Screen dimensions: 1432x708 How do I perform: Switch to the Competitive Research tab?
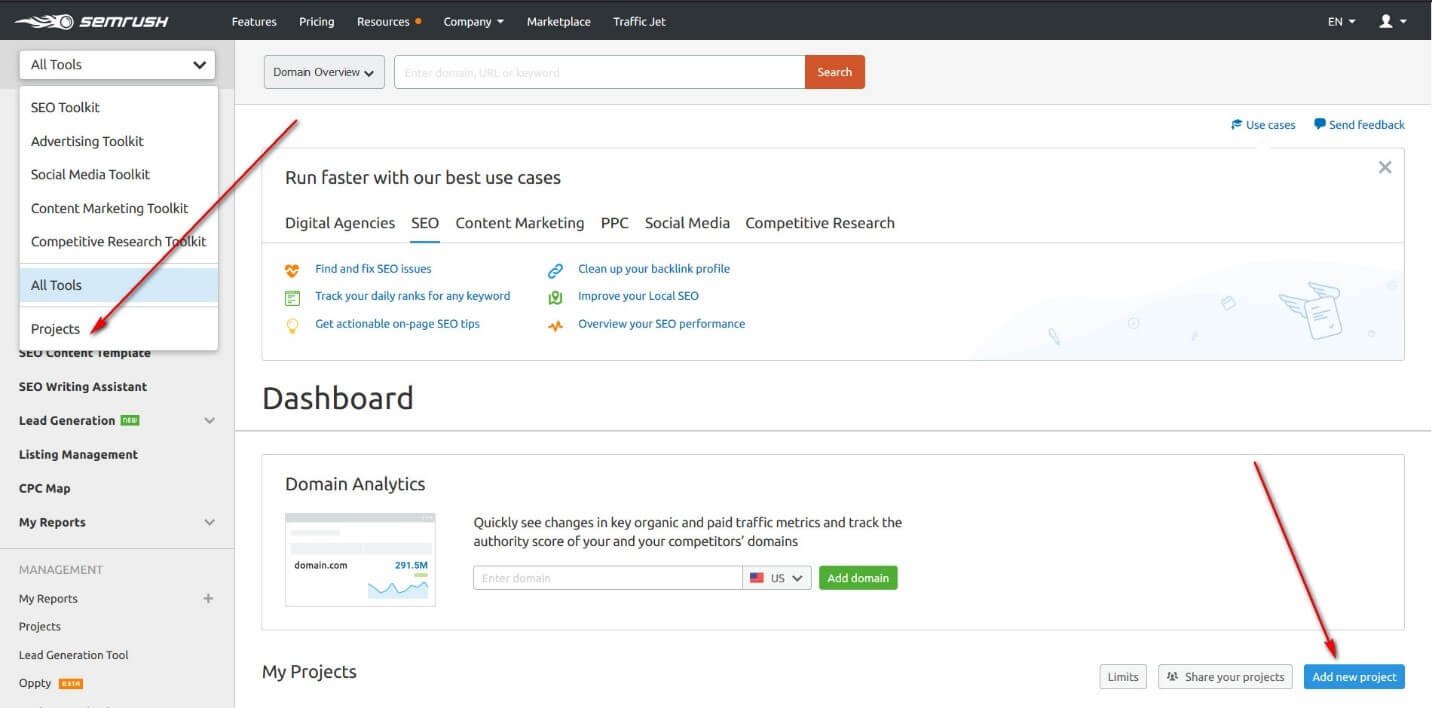820,223
